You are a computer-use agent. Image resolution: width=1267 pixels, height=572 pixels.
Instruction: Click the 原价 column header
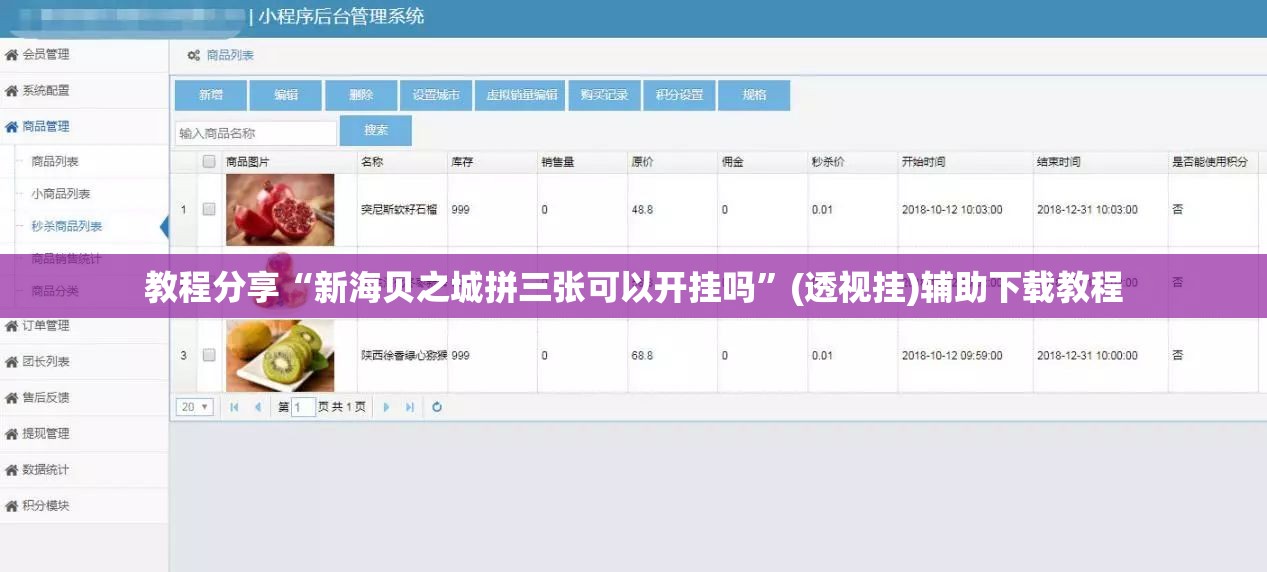tap(642, 161)
